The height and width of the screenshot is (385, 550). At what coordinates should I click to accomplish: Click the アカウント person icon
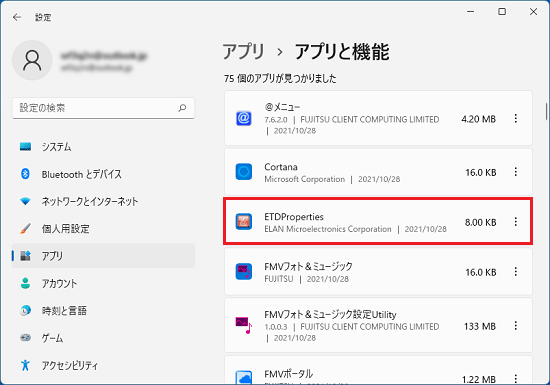(25, 283)
